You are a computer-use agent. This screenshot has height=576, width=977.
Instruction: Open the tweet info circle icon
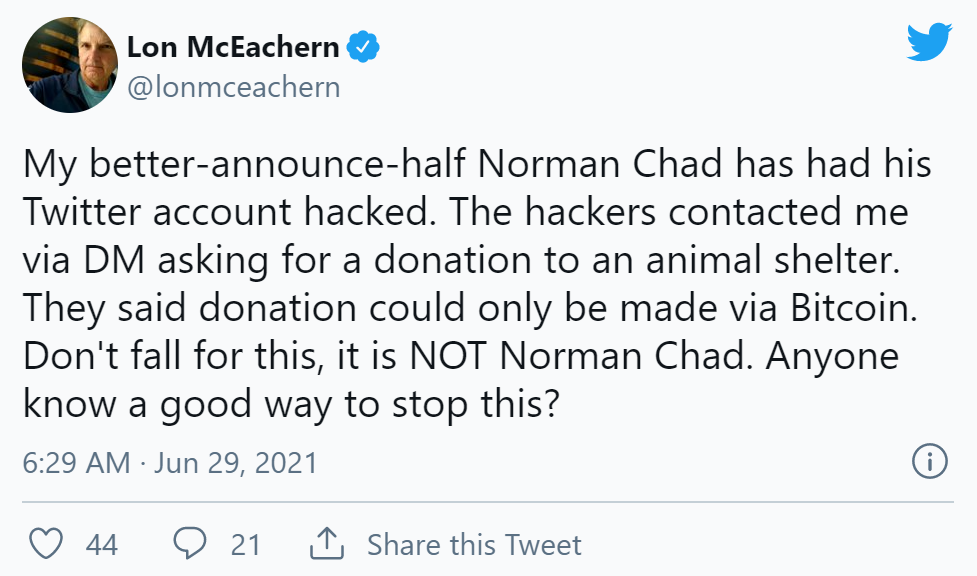point(930,462)
